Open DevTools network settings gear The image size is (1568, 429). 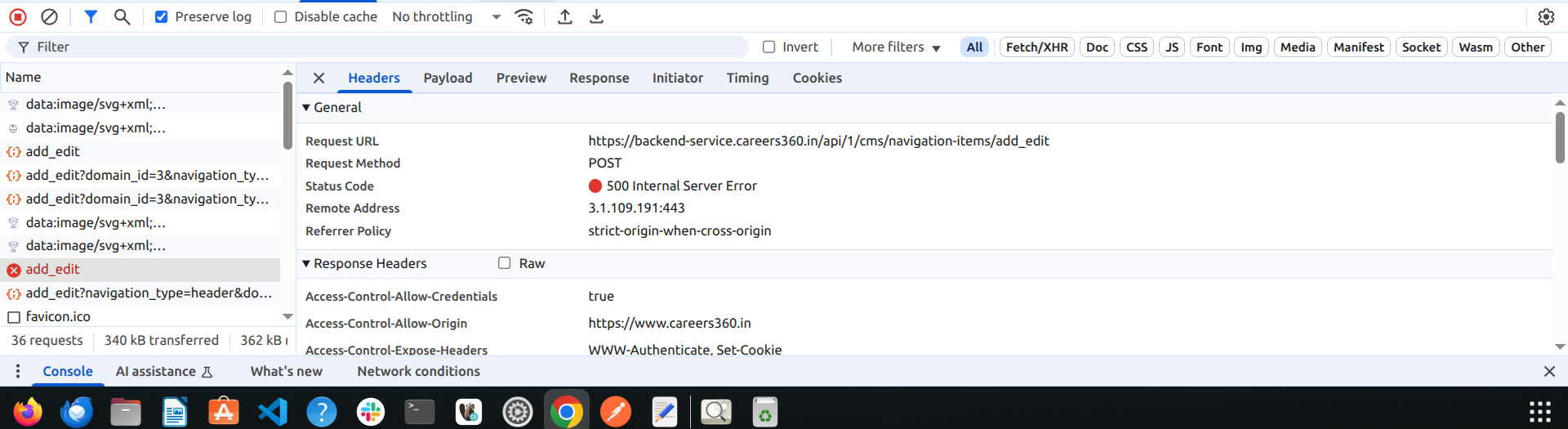(x=1546, y=16)
